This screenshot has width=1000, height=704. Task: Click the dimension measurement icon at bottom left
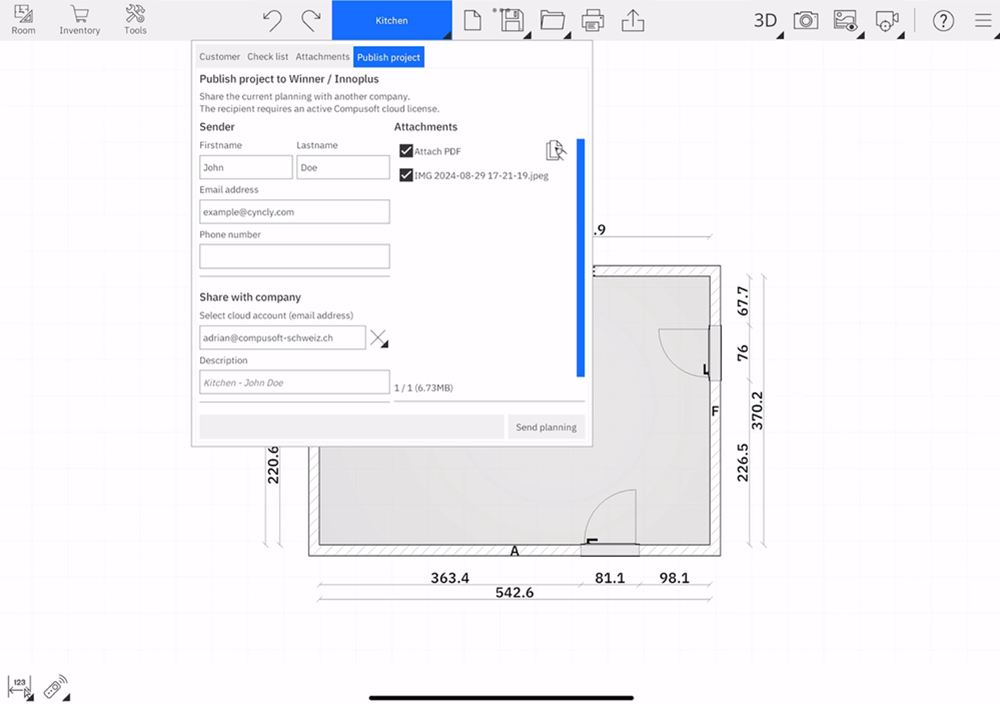(x=20, y=687)
